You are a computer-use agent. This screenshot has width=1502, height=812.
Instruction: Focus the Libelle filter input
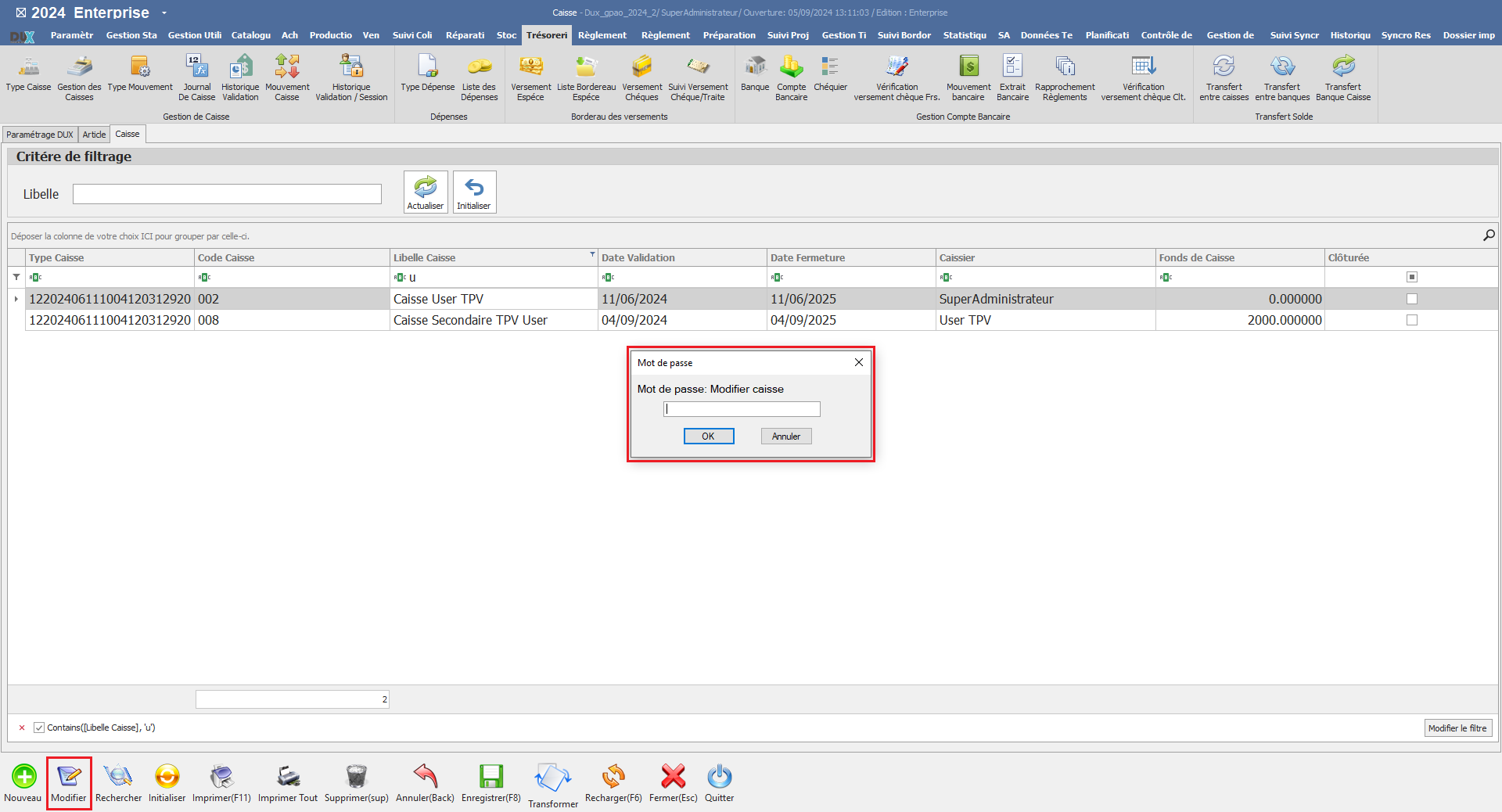tap(227, 194)
